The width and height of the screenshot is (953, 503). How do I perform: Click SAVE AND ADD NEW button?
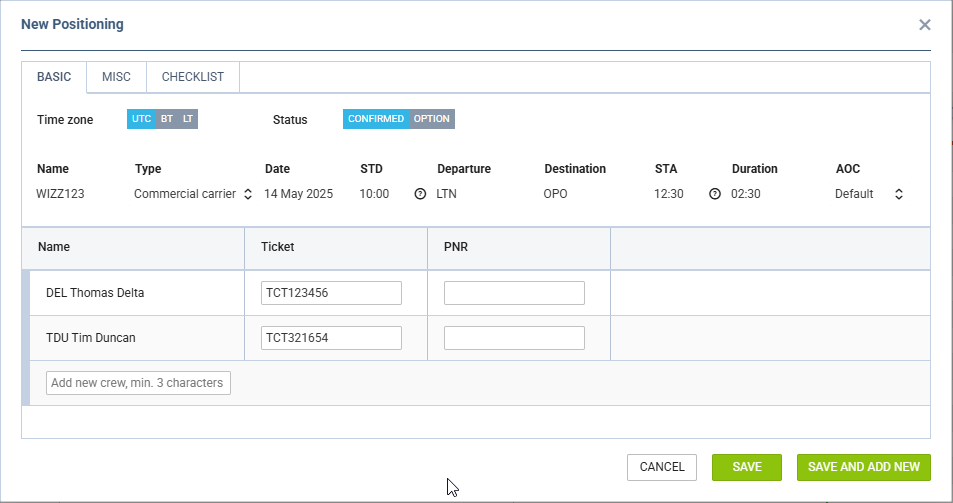864,467
